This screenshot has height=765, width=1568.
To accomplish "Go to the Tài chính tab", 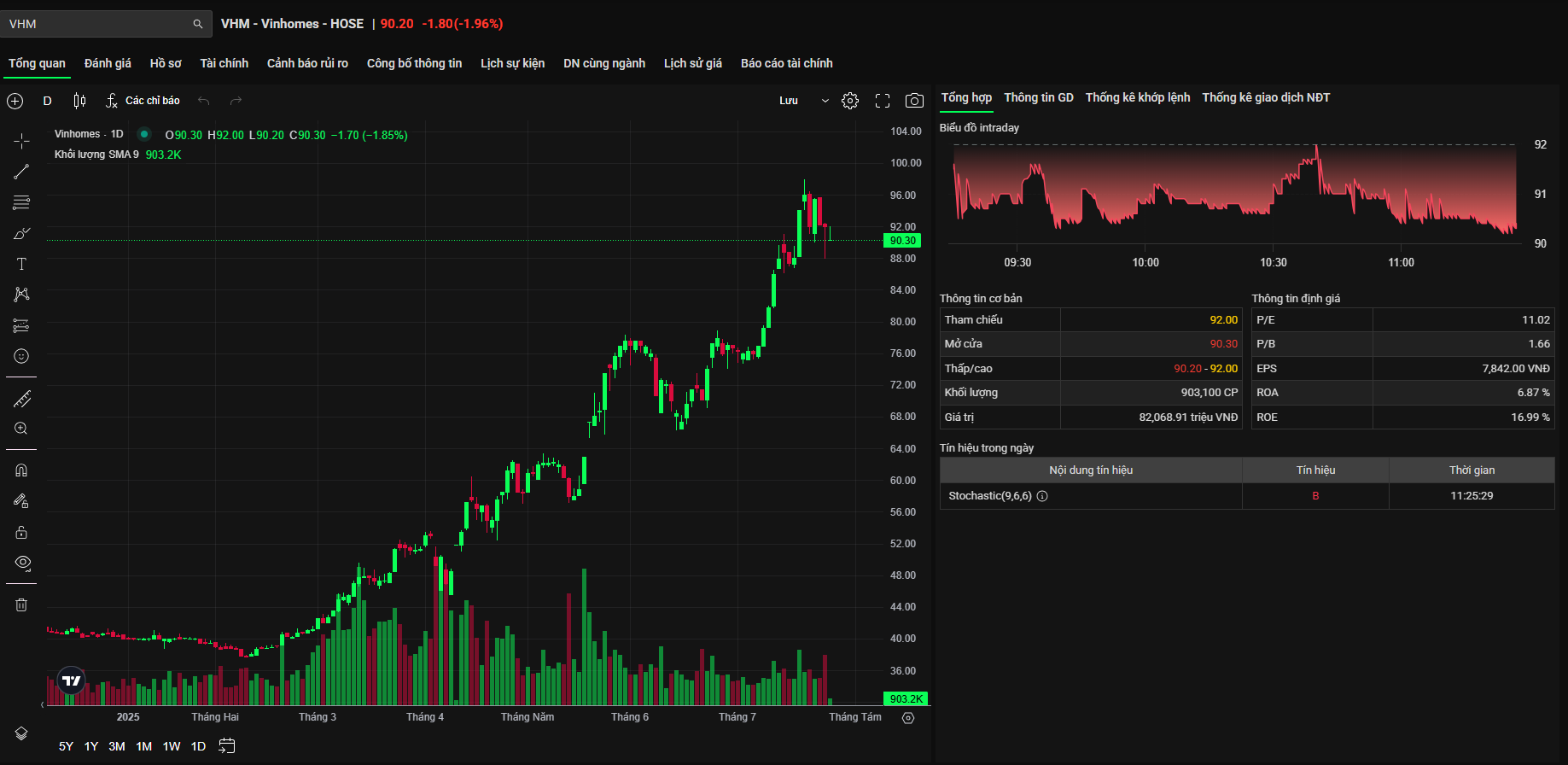I will click(224, 63).
